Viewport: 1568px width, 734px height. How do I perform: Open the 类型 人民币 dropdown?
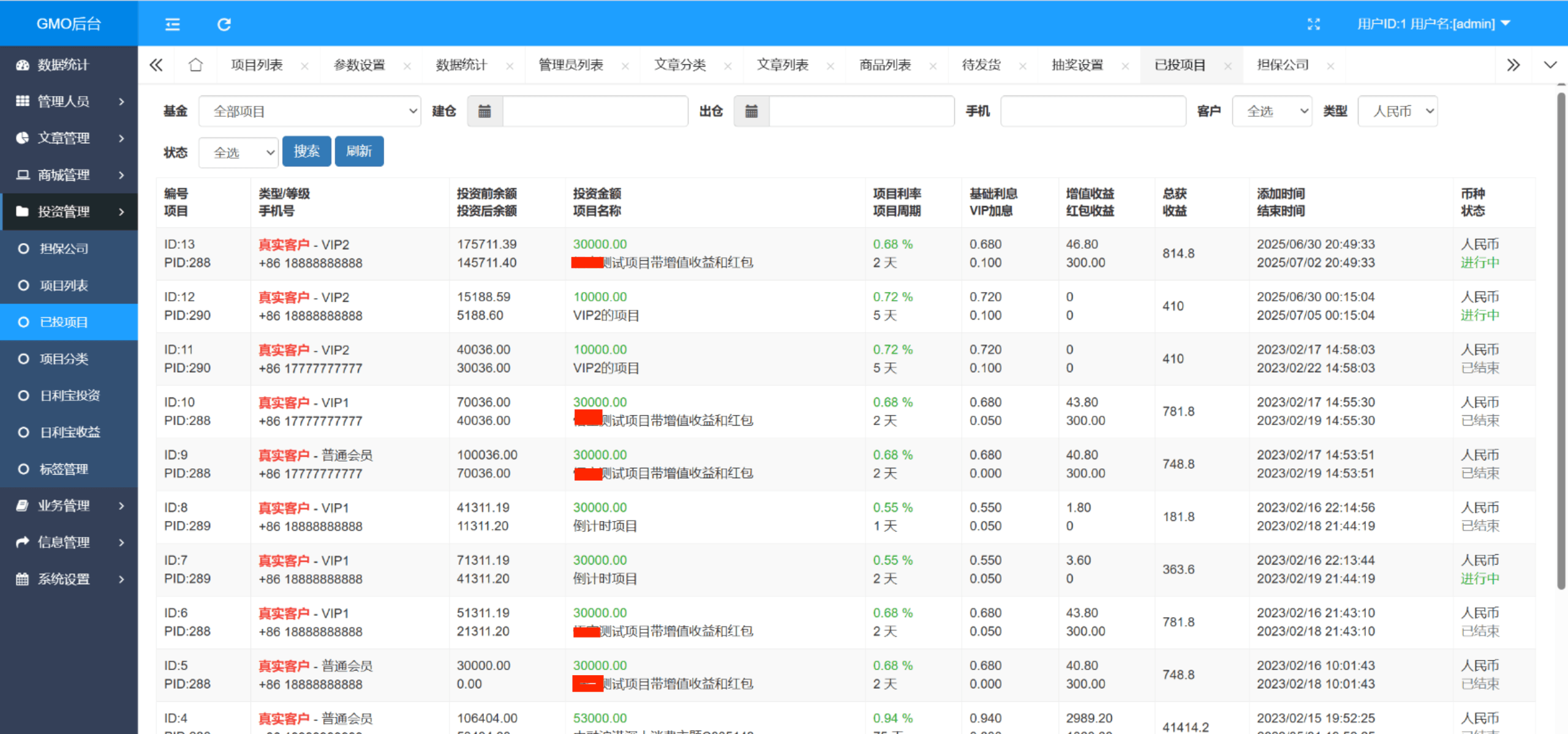pos(1397,111)
